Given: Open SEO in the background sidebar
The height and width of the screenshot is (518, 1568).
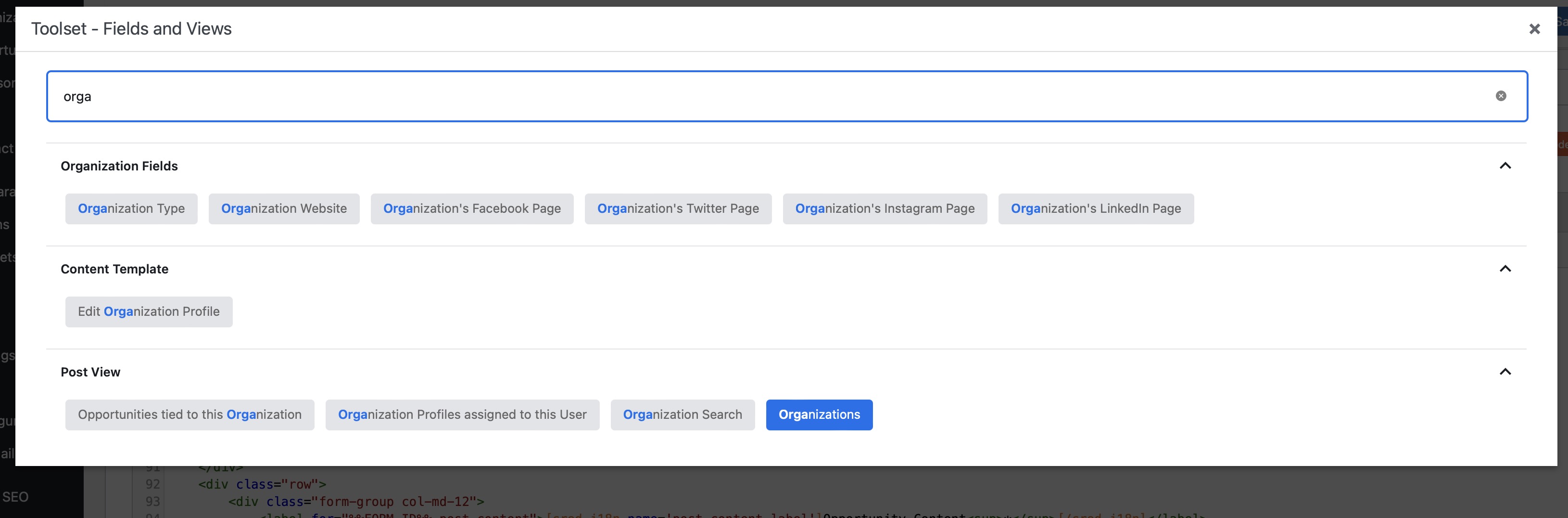Looking at the screenshot, I should pyautogui.click(x=15, y=497).
